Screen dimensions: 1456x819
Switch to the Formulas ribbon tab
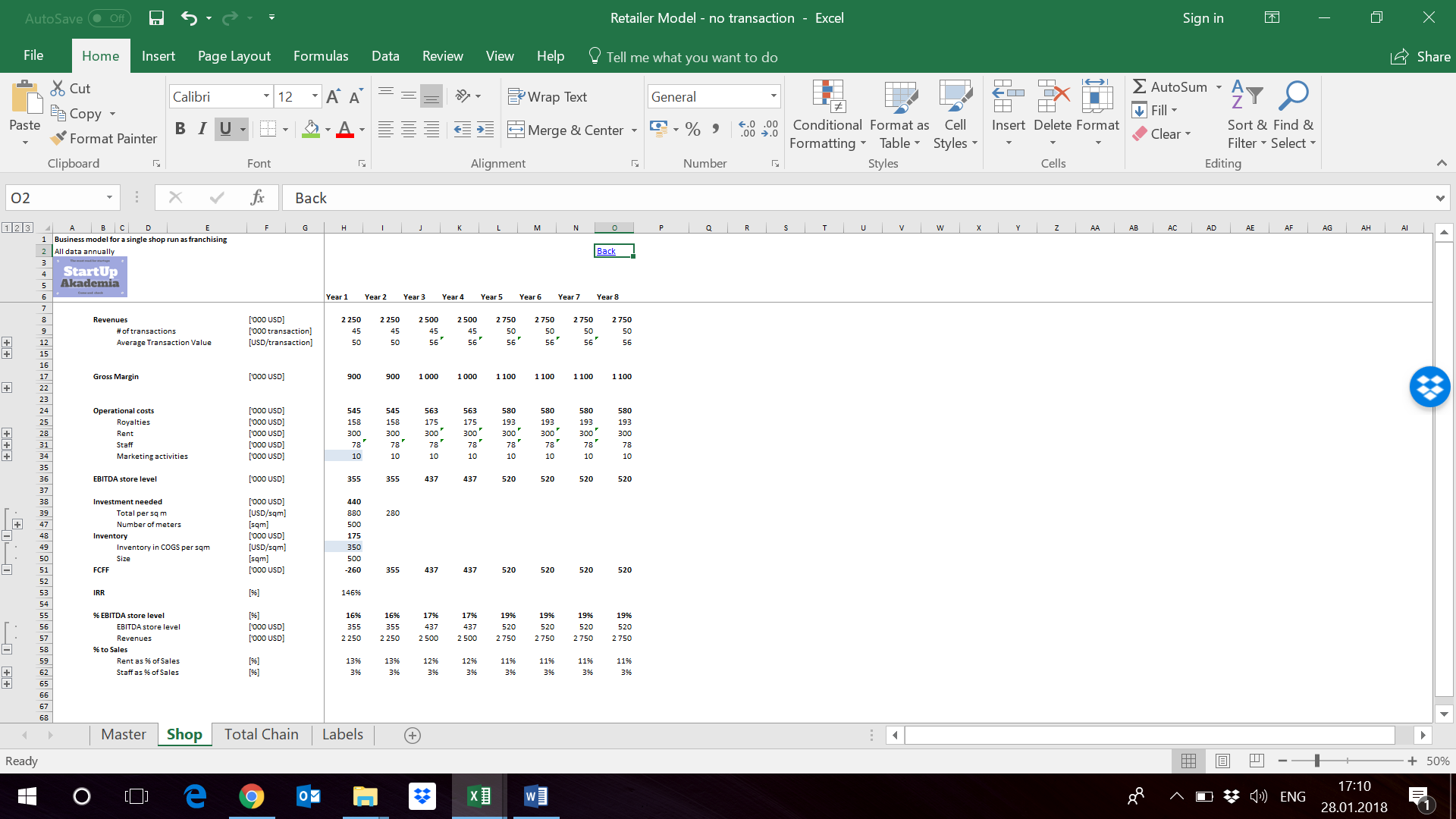(320, 56)
